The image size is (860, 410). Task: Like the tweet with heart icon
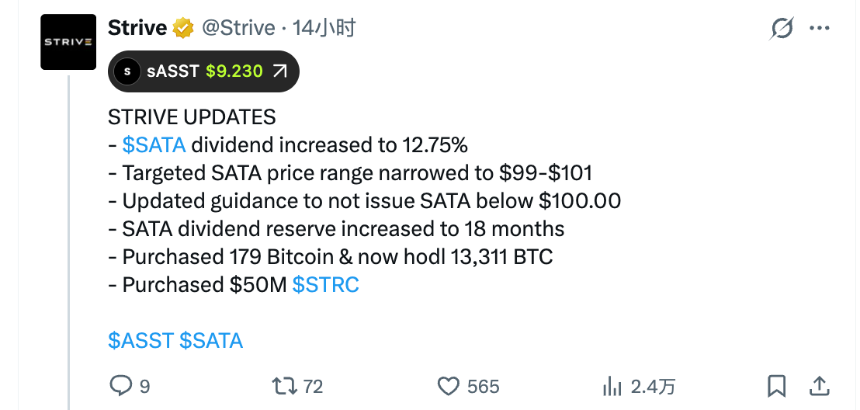tap(449, 386)
